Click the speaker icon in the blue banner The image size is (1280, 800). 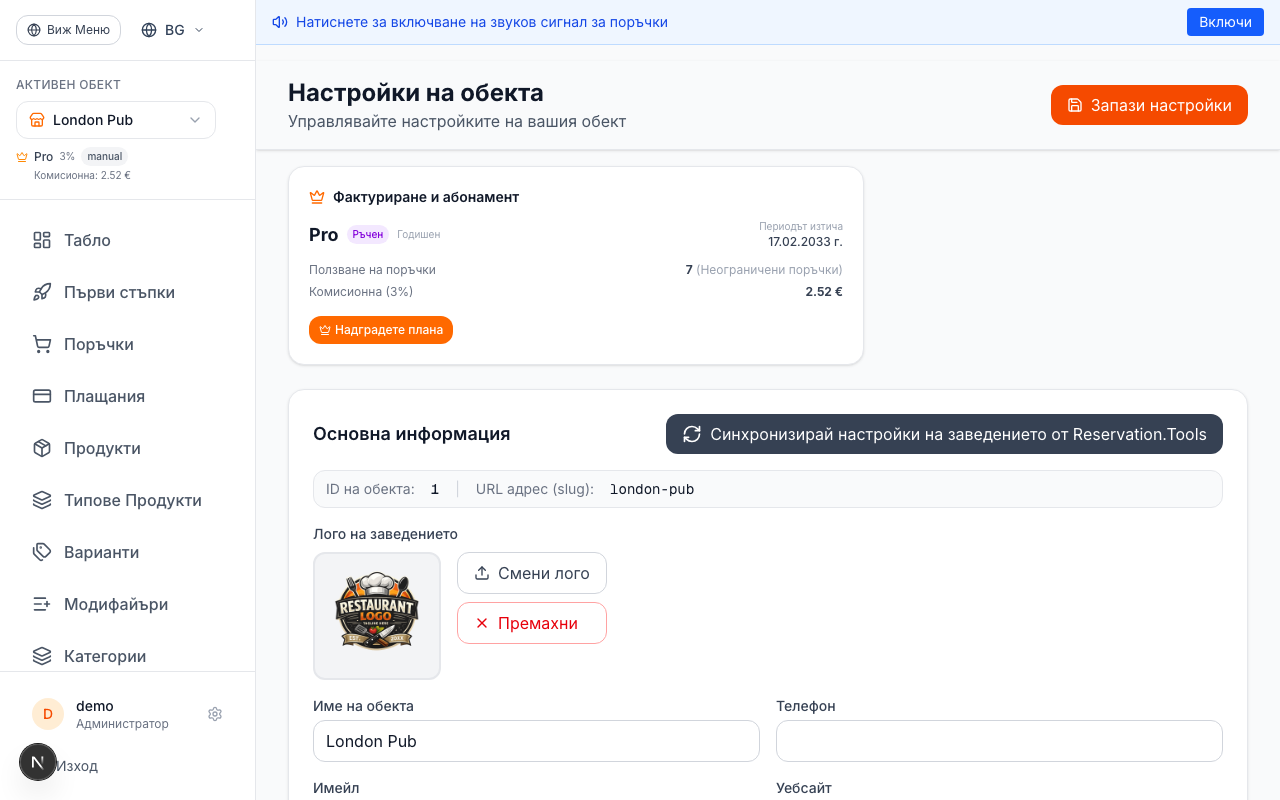pos(279,21)
